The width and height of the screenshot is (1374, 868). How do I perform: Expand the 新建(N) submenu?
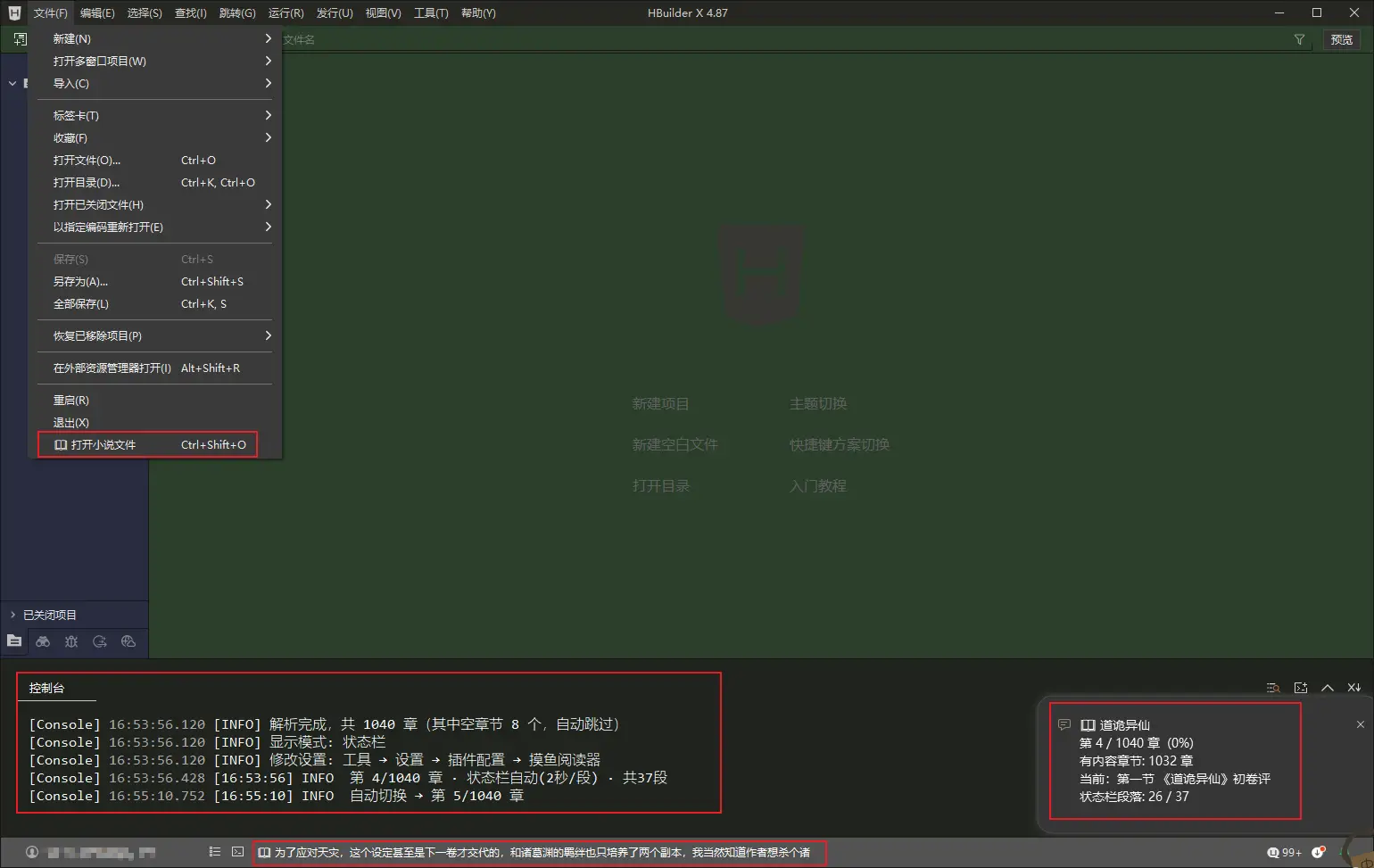point(161,39)
